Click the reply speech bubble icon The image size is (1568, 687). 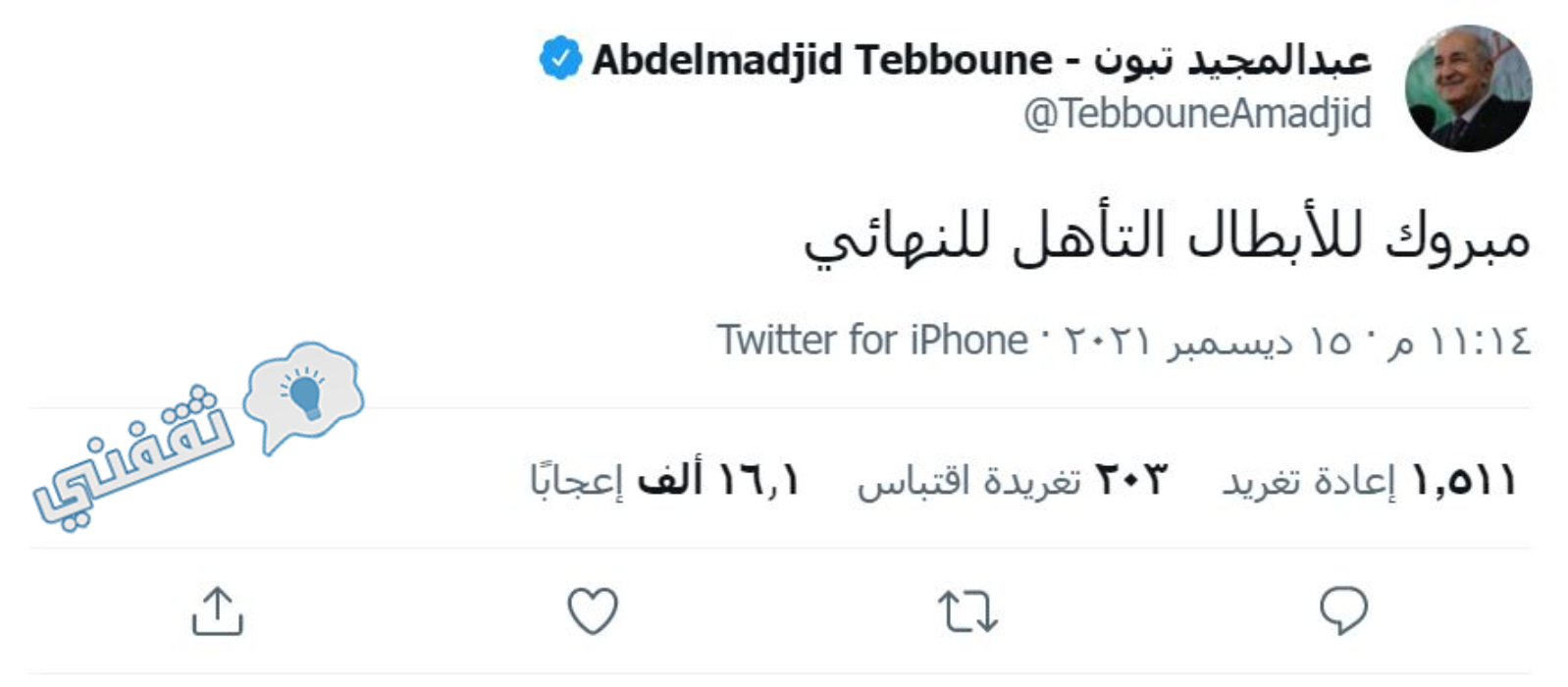(1343, 610)
